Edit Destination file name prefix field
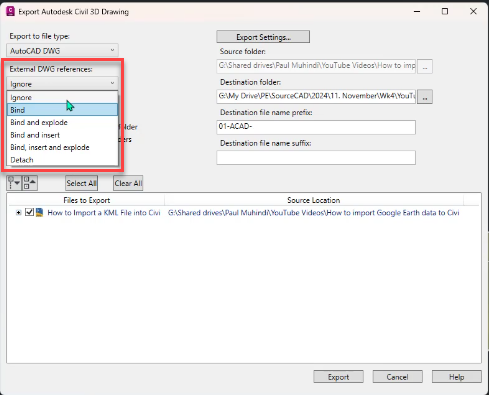Image resolution: width=489 pixels, height=395 pixels. (316, 127)
